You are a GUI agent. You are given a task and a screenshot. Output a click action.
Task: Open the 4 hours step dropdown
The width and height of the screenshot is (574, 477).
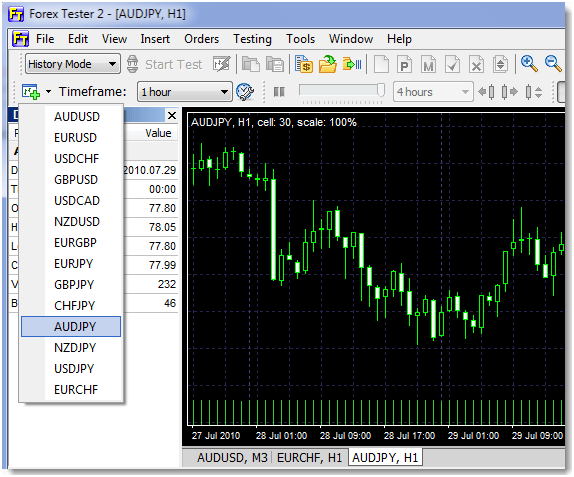(x=433, y=92)
